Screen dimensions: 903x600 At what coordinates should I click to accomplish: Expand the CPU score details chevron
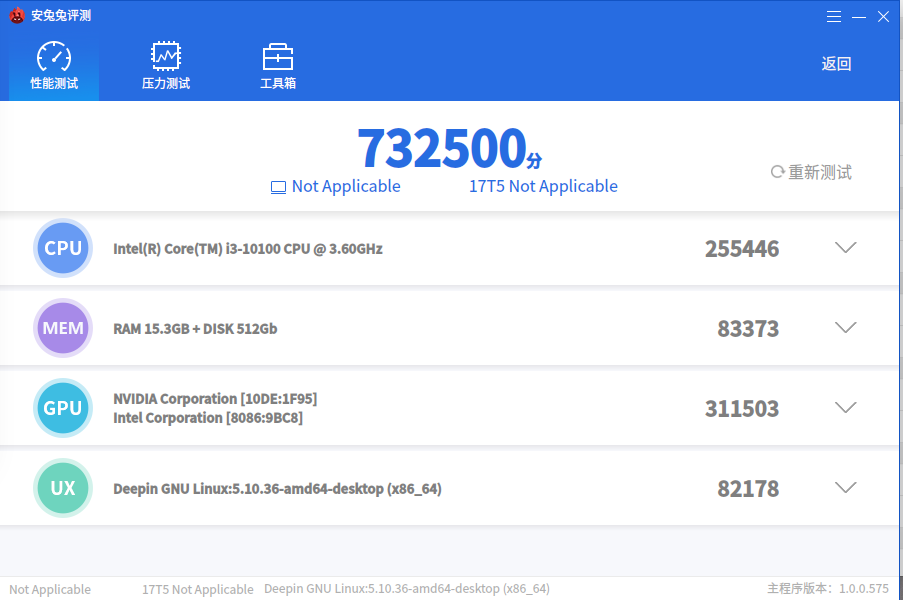(x=845, y=248)
